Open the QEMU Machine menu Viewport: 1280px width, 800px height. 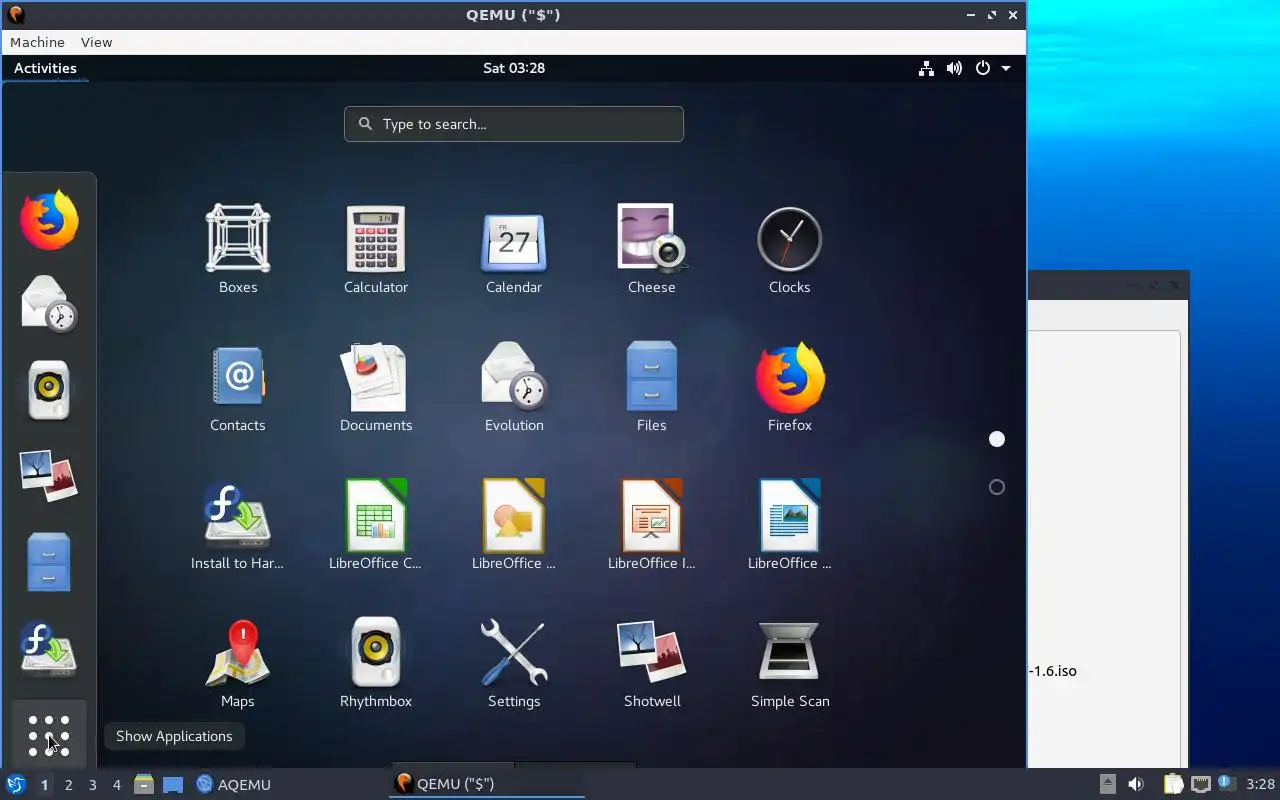[37, 42]
